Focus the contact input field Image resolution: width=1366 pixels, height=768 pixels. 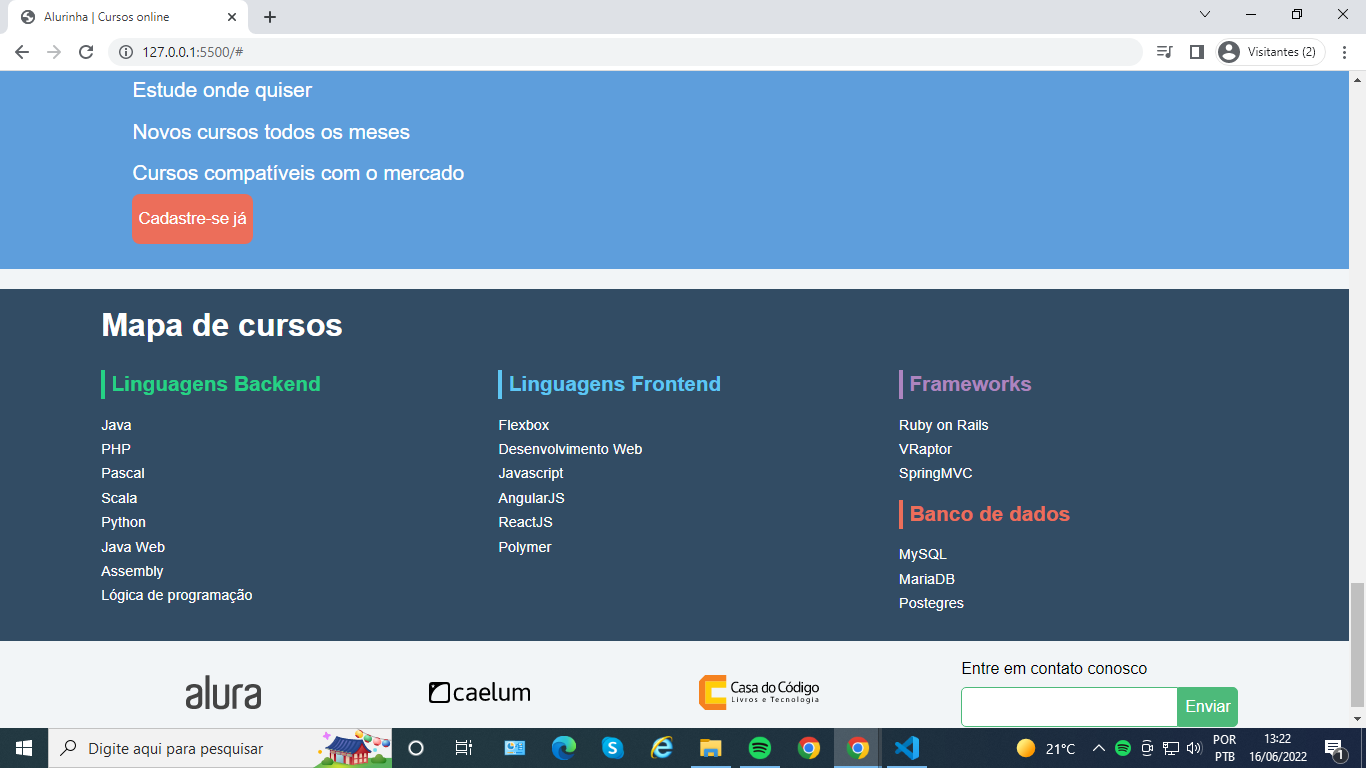coord(1069,707)
